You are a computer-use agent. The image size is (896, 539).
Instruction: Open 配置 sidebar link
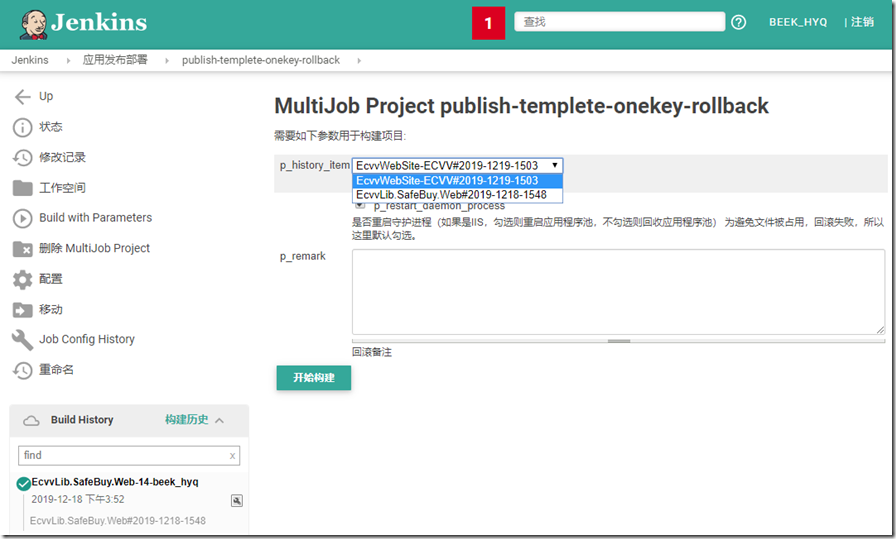tap(51, 279)
